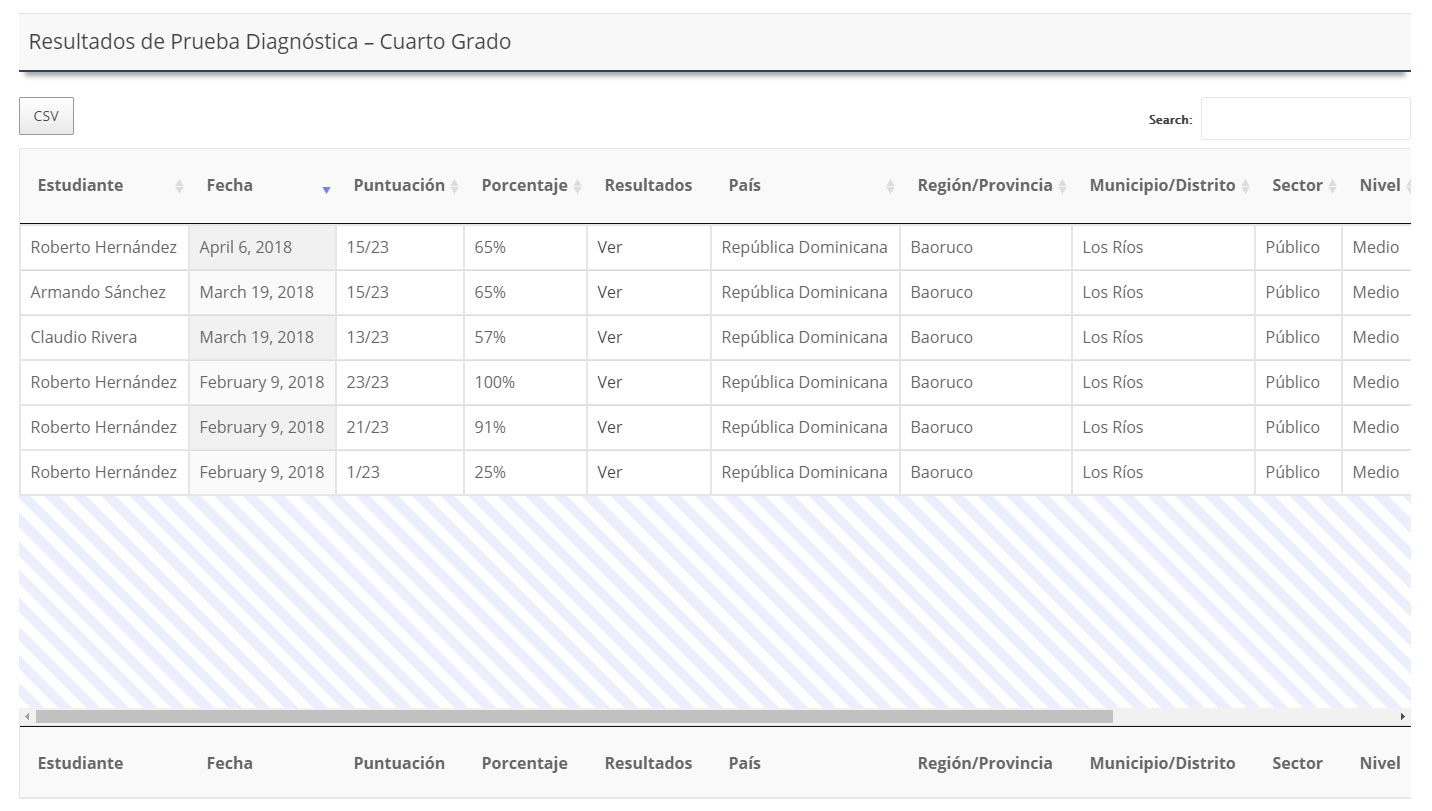Sort País column with arrow icon
The height and width of the screenshot is (811, 1432).
point(890,187)
